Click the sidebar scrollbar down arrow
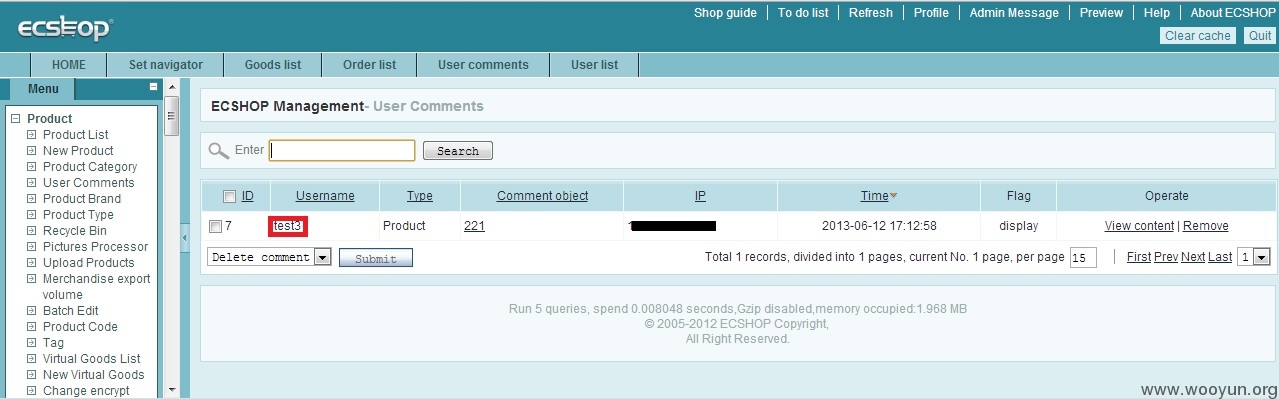The width and height of the screenshot is (1279, 399). click(x=171, y=390)
